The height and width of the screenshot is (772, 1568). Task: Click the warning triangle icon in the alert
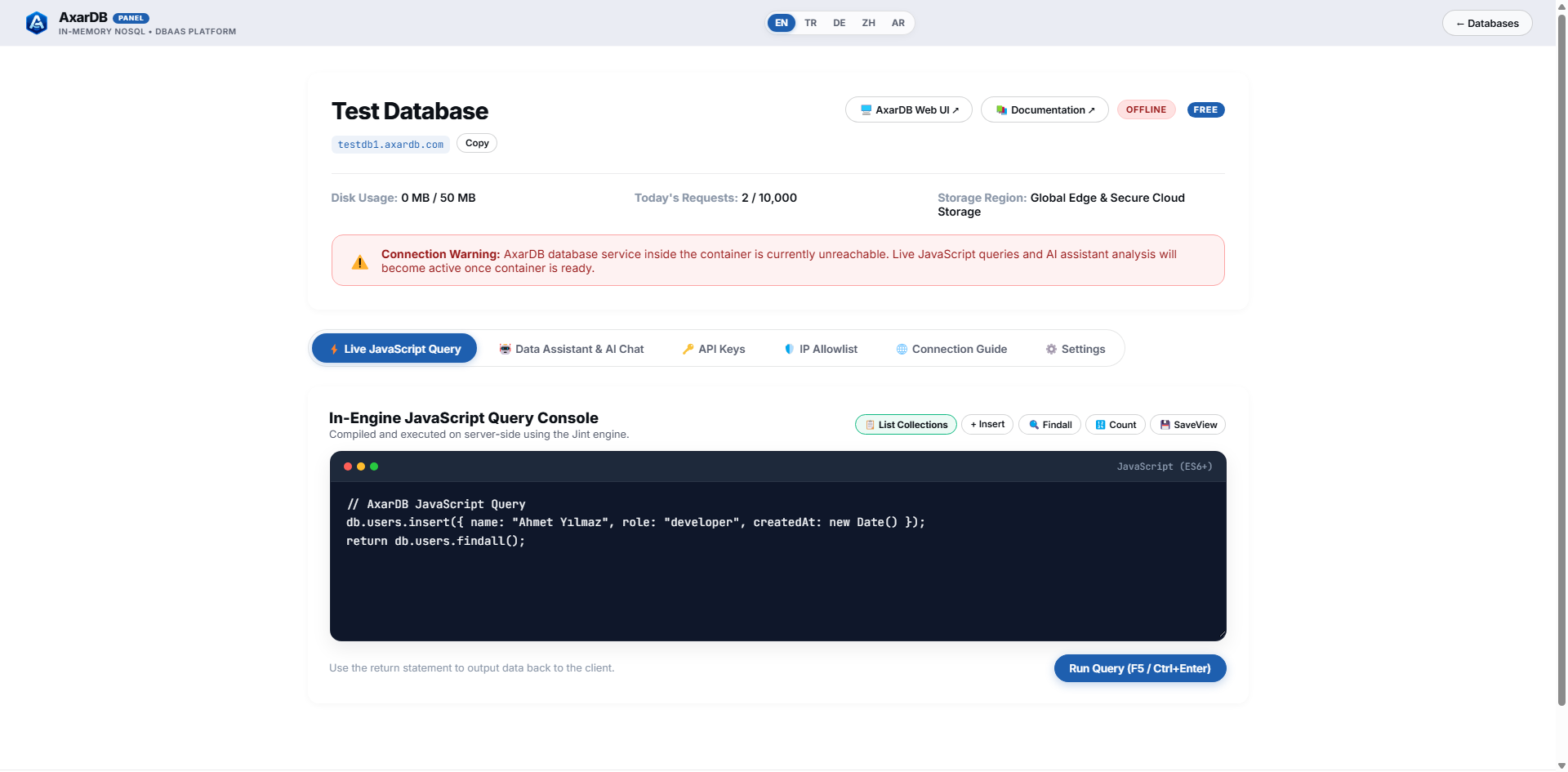point(359,262)
